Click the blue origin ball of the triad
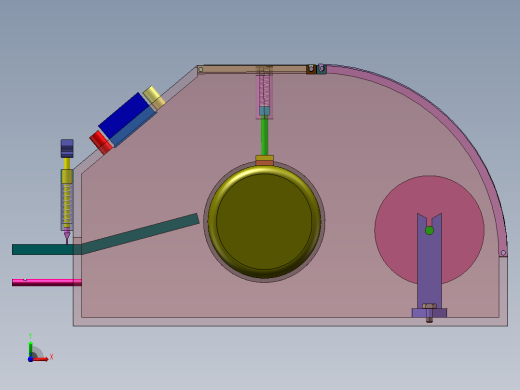Viewport: 520px width, 390px height. point(31,359)
